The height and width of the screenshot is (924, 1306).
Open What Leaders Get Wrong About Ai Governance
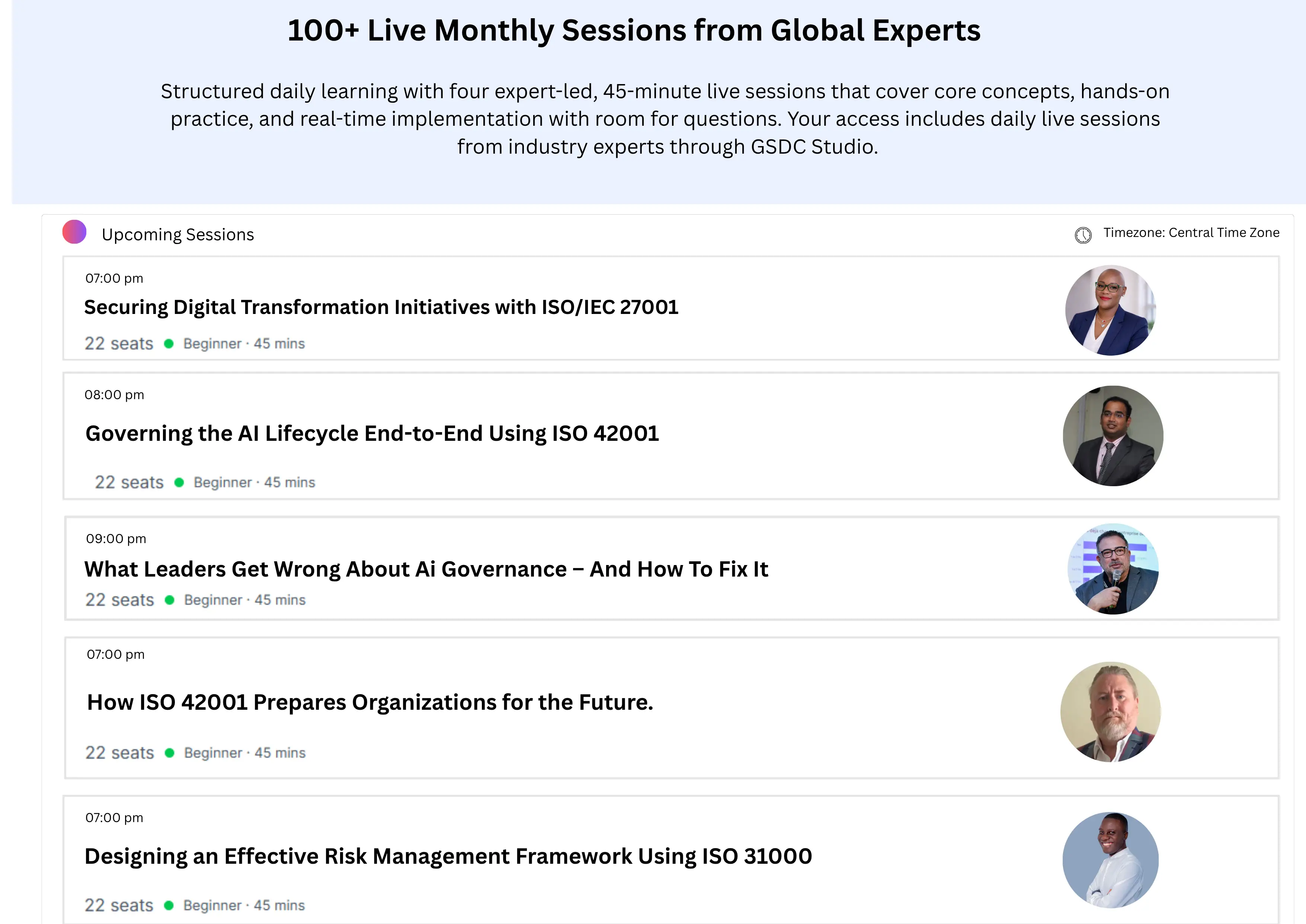pos(426,570)
